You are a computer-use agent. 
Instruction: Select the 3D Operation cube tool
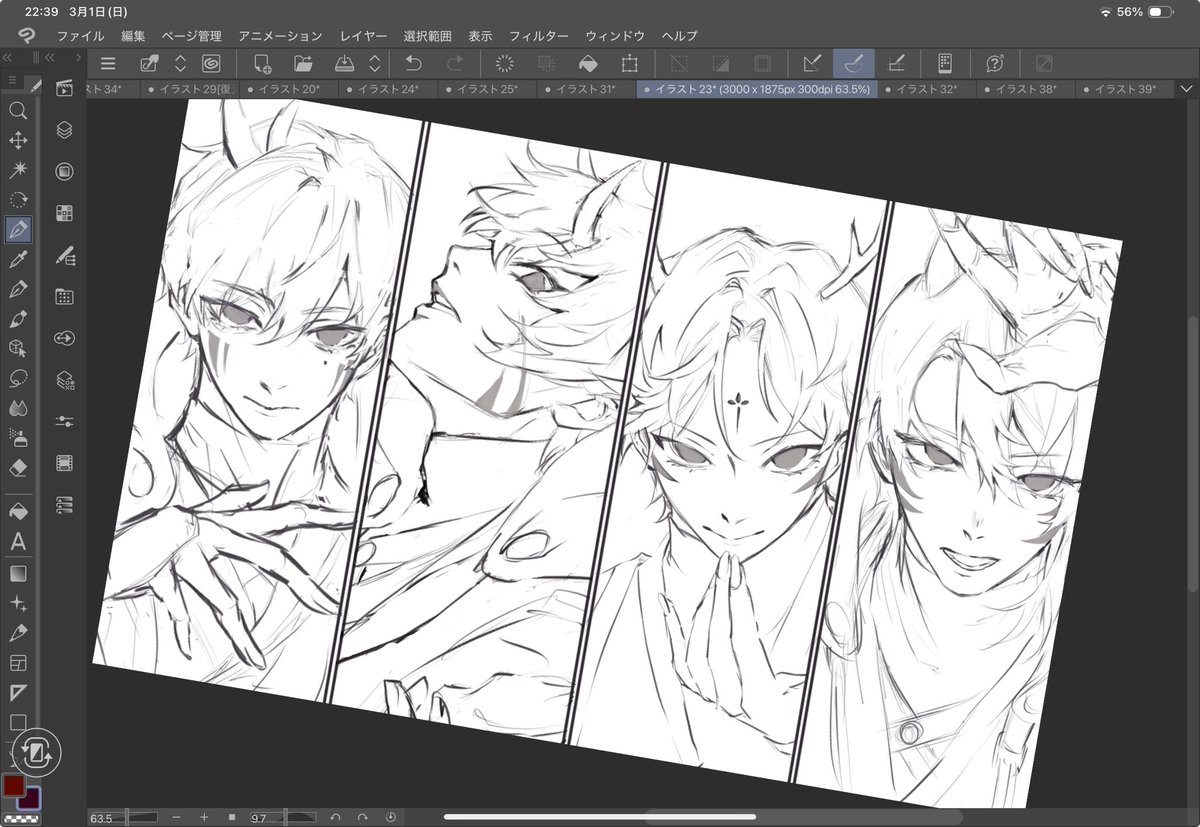click(x=18, y=348)
